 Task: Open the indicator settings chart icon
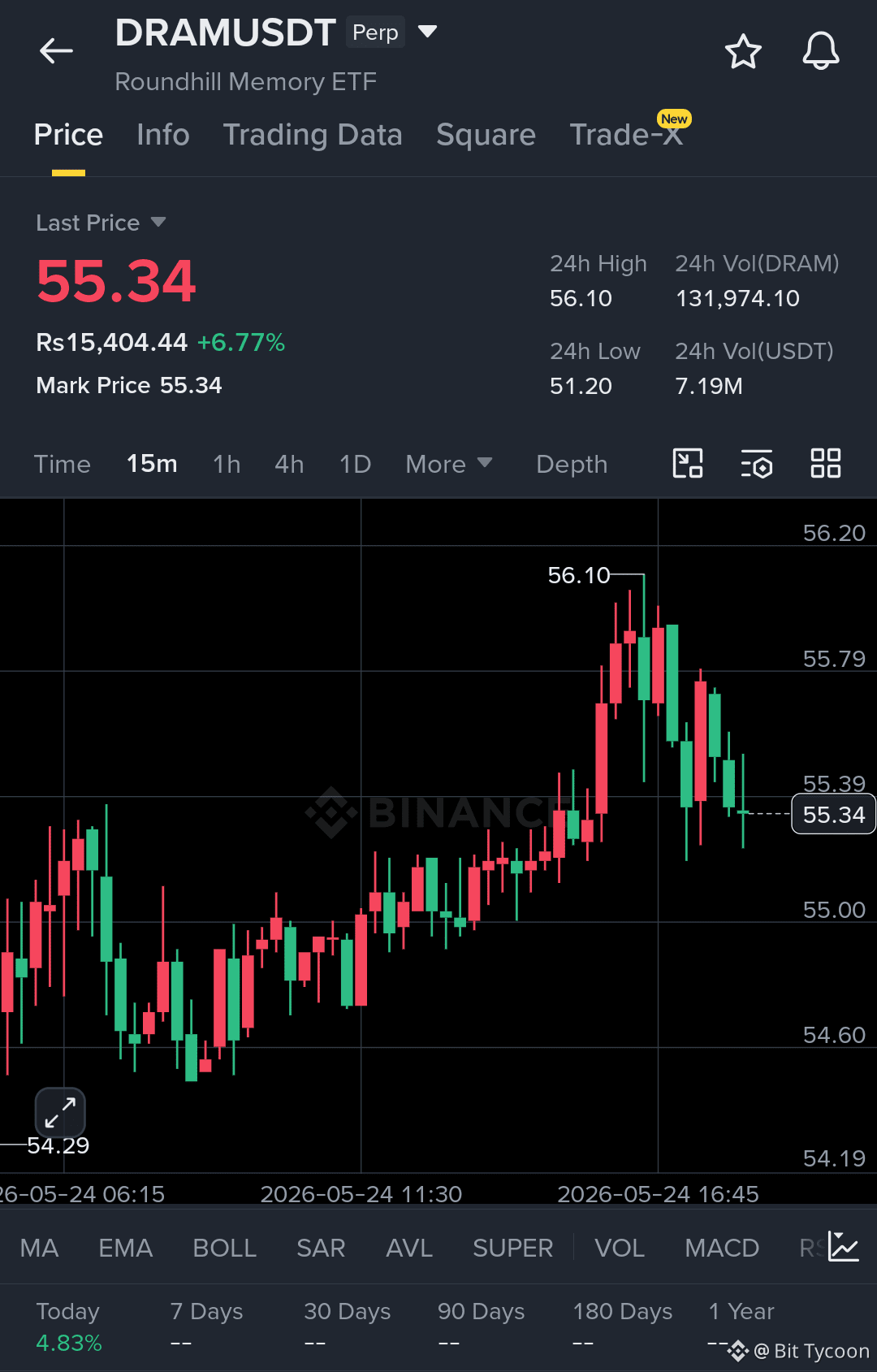844,1247
